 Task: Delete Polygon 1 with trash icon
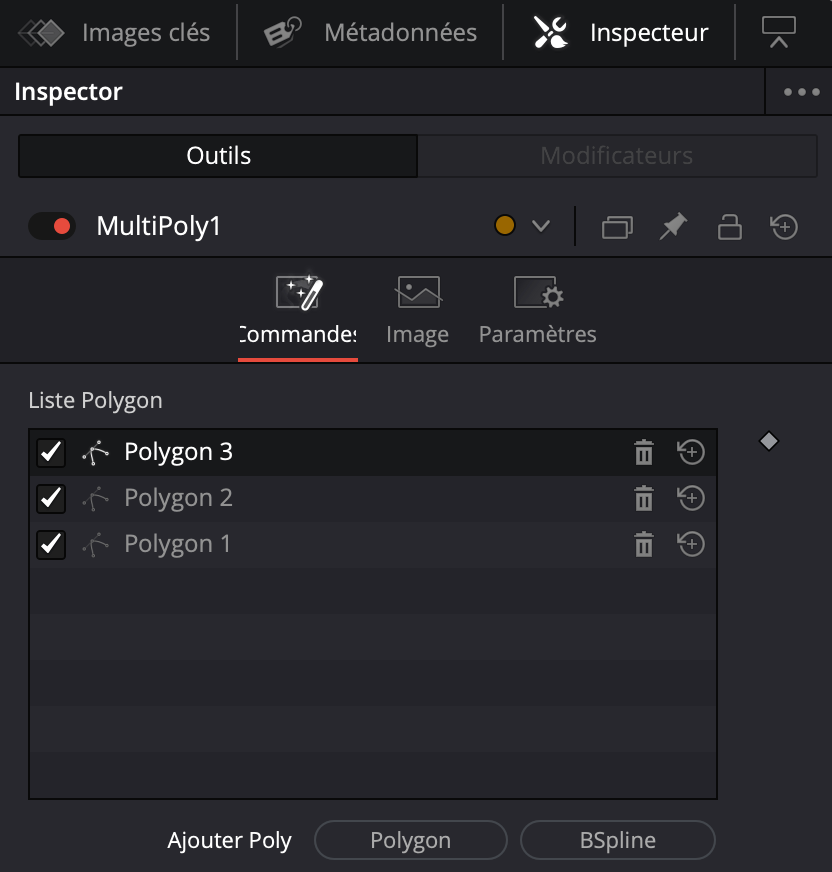pyautogui.click(x=644, y=544)
